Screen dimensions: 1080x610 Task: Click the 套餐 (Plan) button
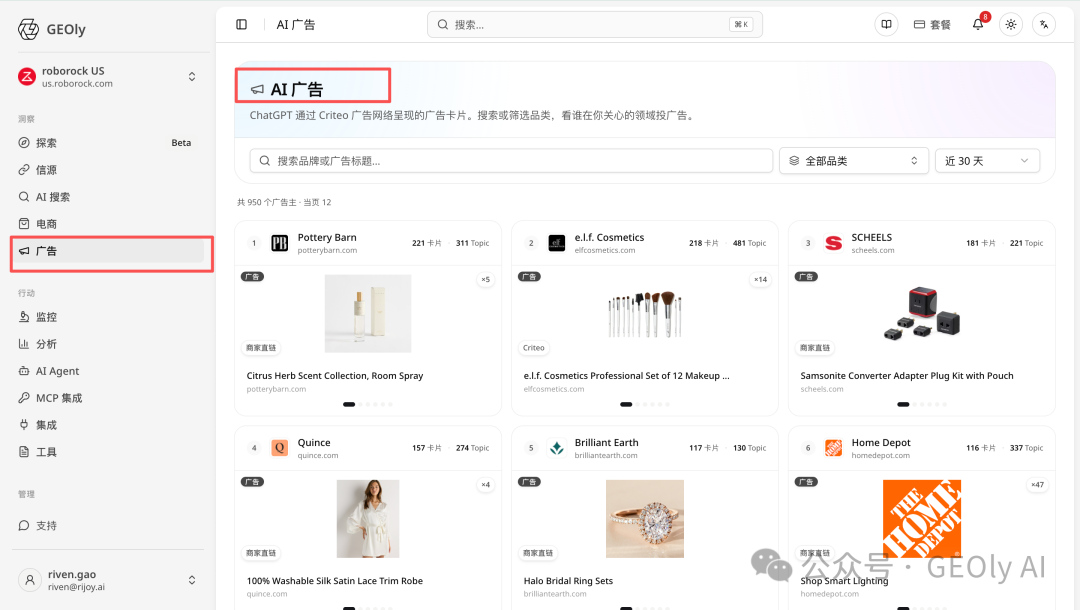coord(932,25)
